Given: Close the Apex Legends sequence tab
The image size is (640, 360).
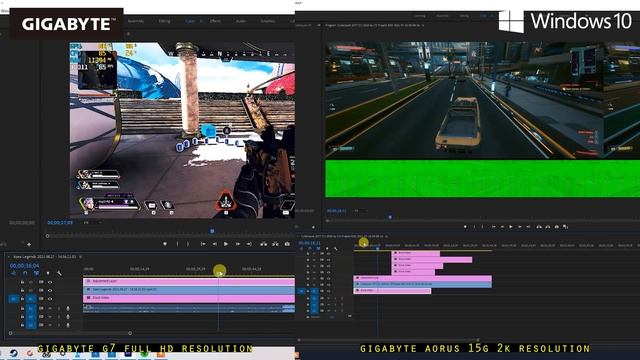Looking at the screenshot, I should pos(9,257).
